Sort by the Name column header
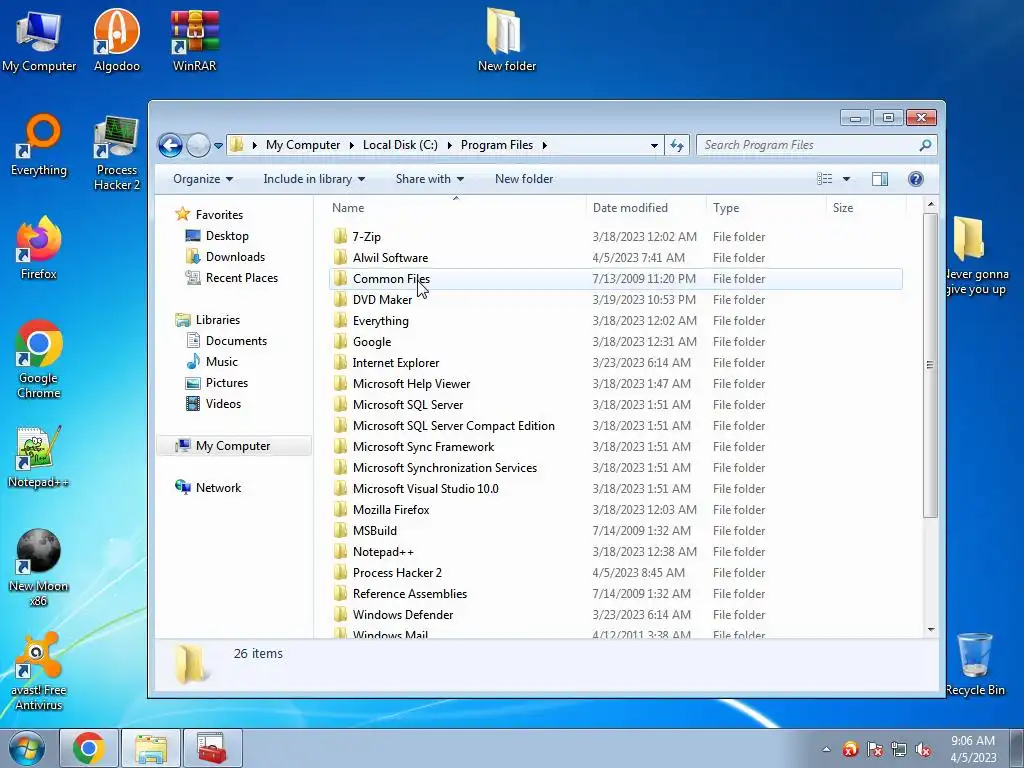 456,208
